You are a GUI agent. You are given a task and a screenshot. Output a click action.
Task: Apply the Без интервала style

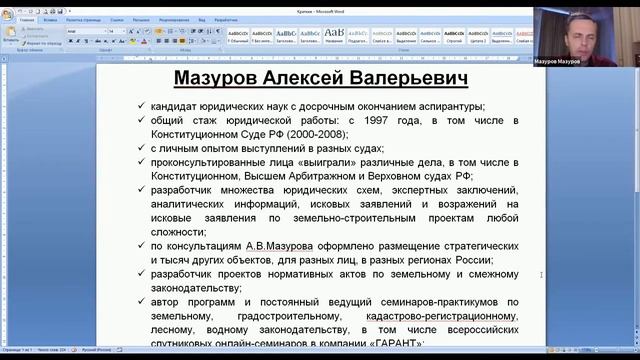tap(262, 36)
